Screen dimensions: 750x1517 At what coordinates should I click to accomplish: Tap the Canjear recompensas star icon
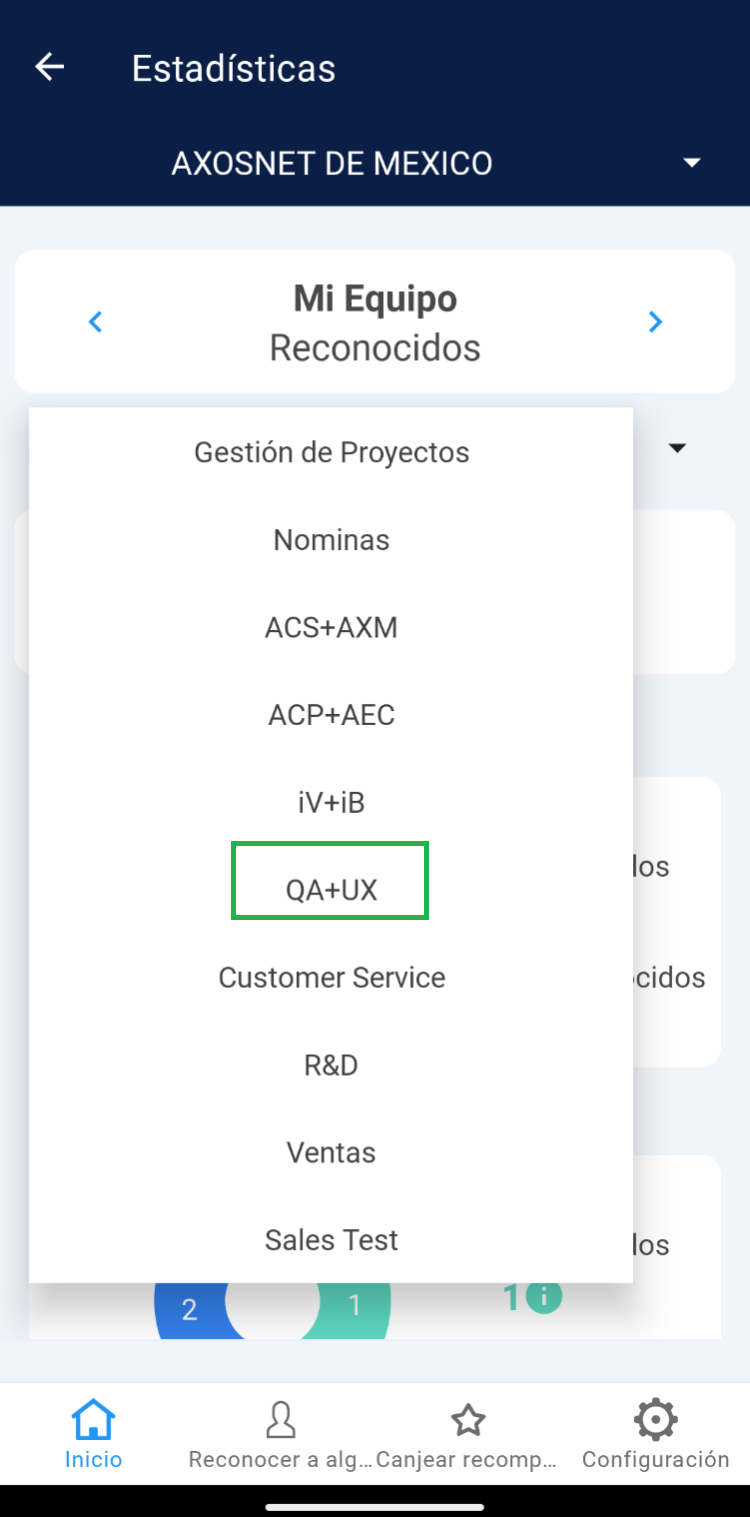coord(468,1421)
